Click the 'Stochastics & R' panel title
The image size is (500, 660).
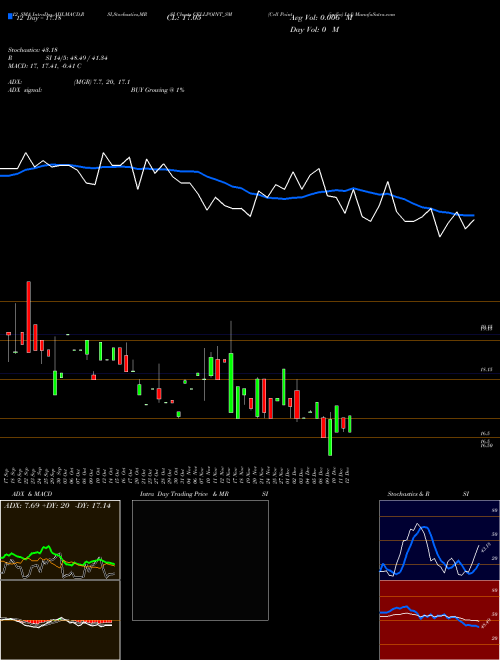pyautogui.click(x=409, y=494)
